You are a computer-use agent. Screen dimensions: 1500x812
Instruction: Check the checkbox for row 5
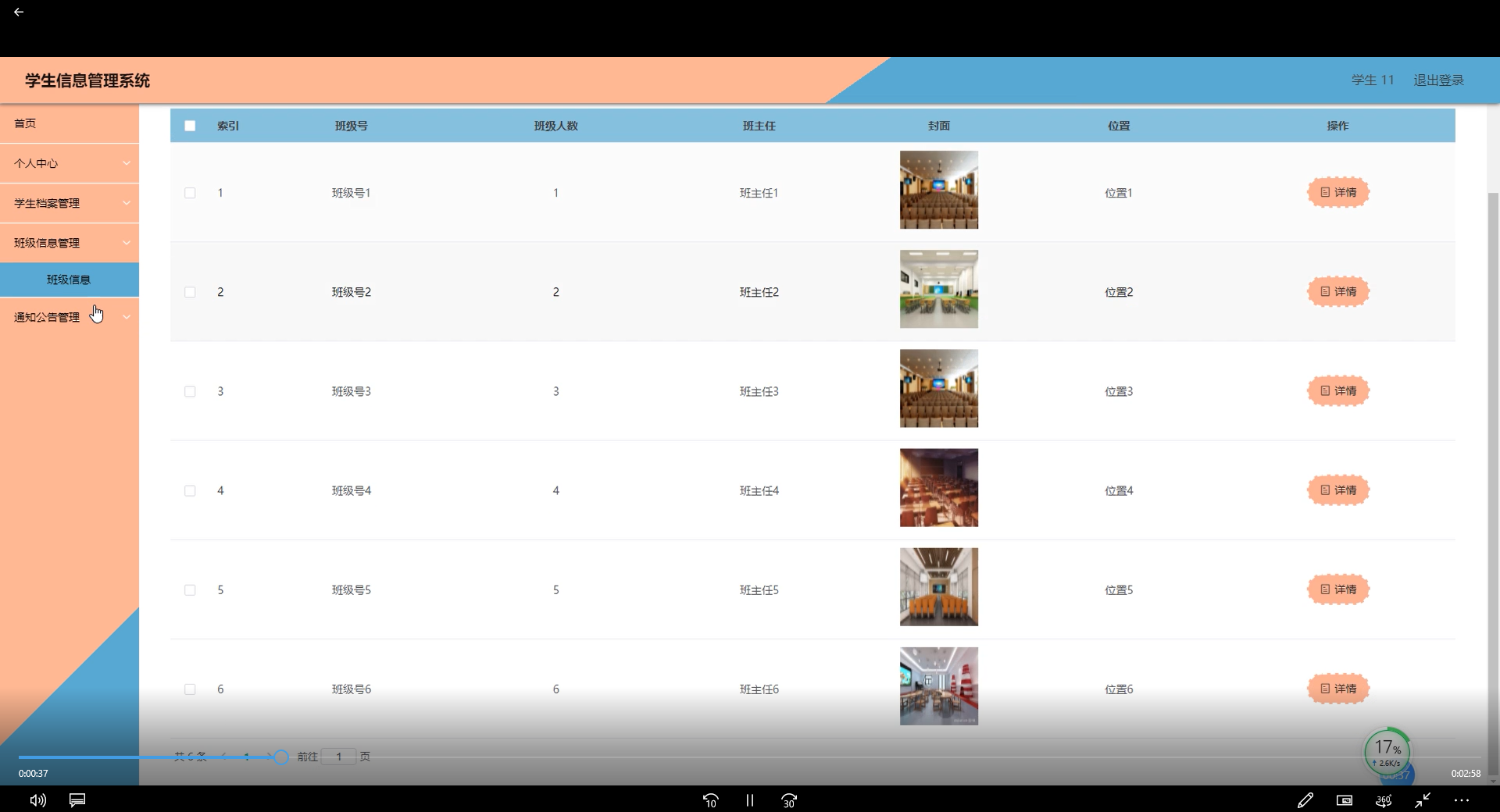click(190, 589)
